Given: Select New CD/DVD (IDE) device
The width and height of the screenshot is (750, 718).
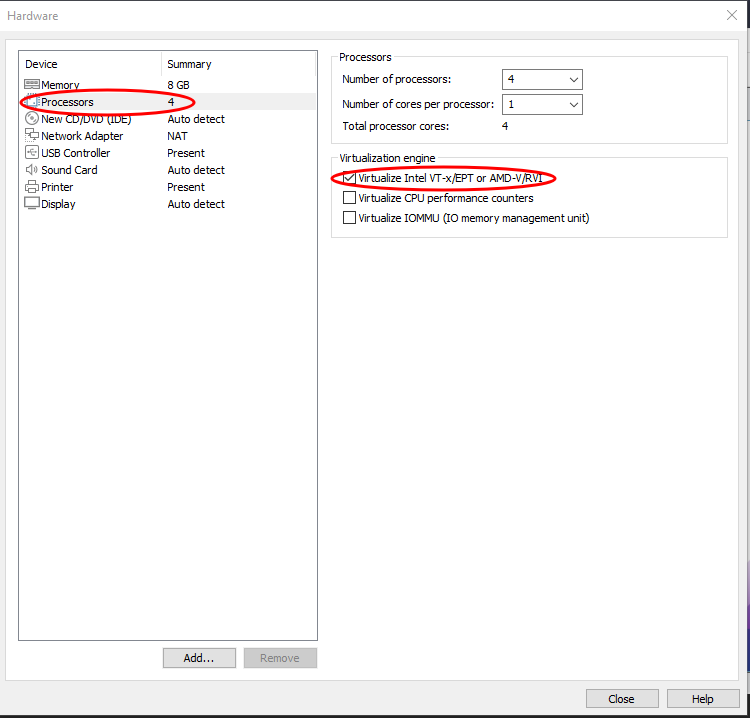Looking at the screenshot, I should tap(86, 119).
